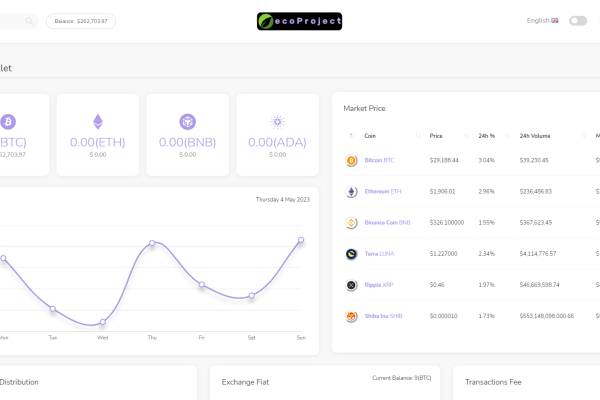Open the English language selector
Screen dimensions: 600x400
[542, 21]
